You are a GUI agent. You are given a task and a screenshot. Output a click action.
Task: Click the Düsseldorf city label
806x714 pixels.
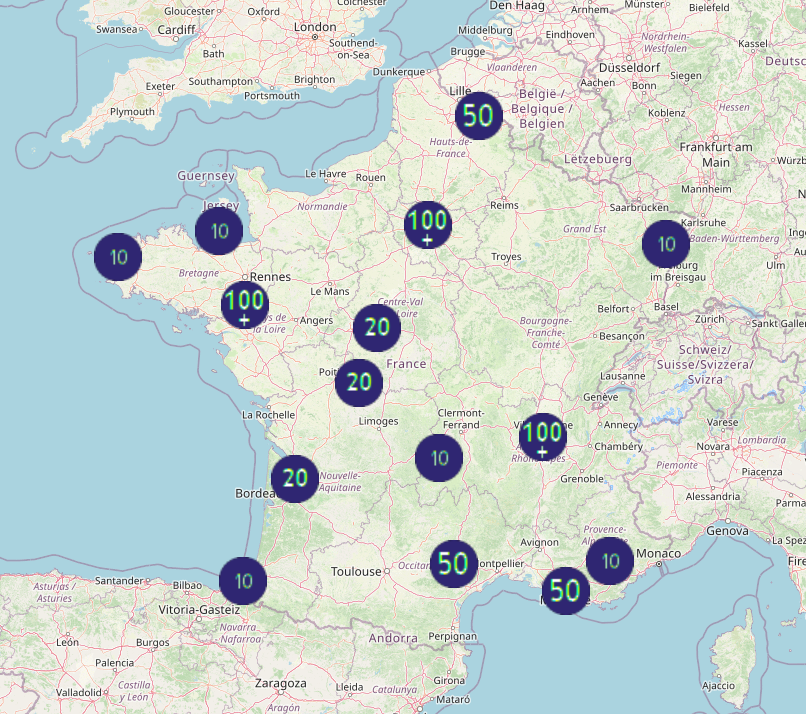[x=629, y=68]
